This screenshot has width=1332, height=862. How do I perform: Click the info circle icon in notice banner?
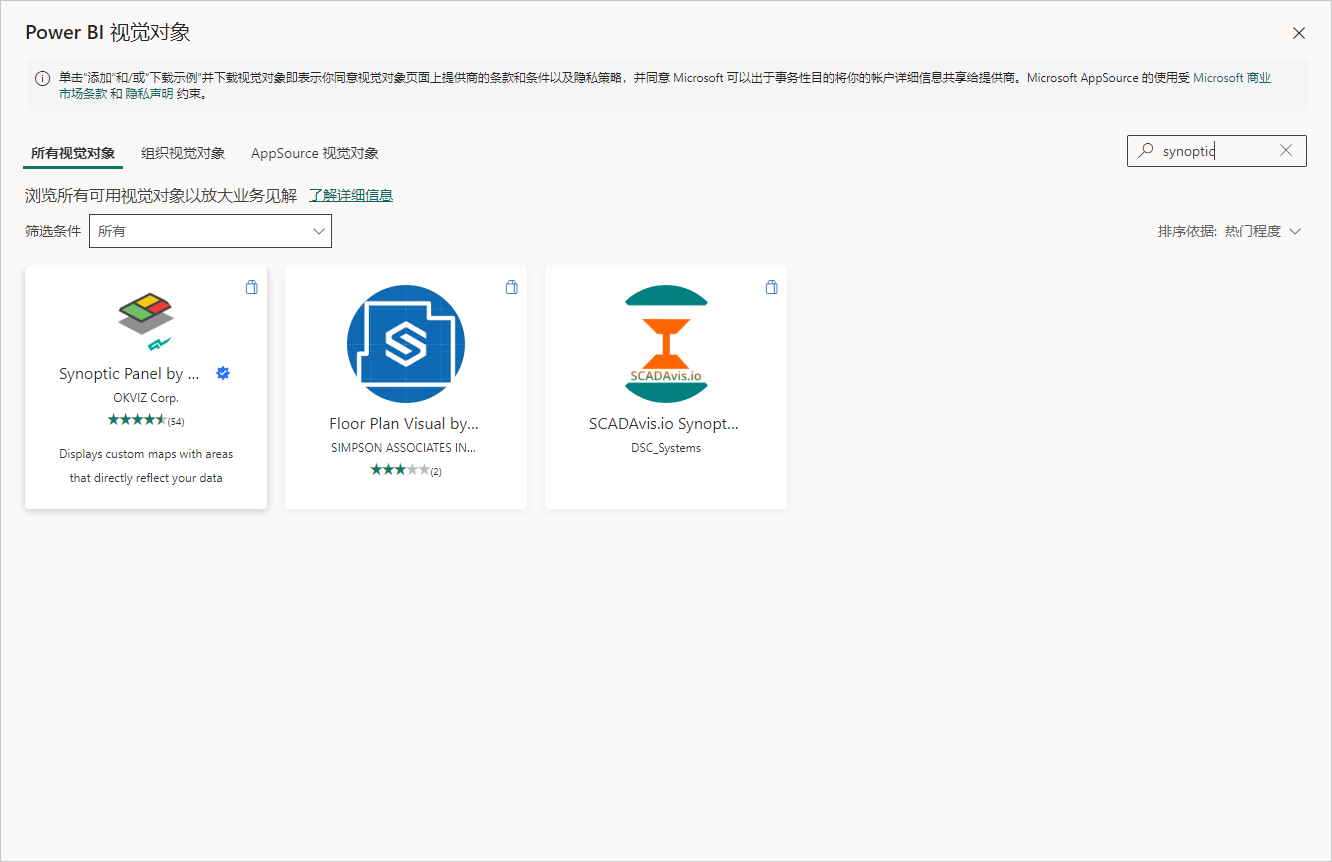43,78
